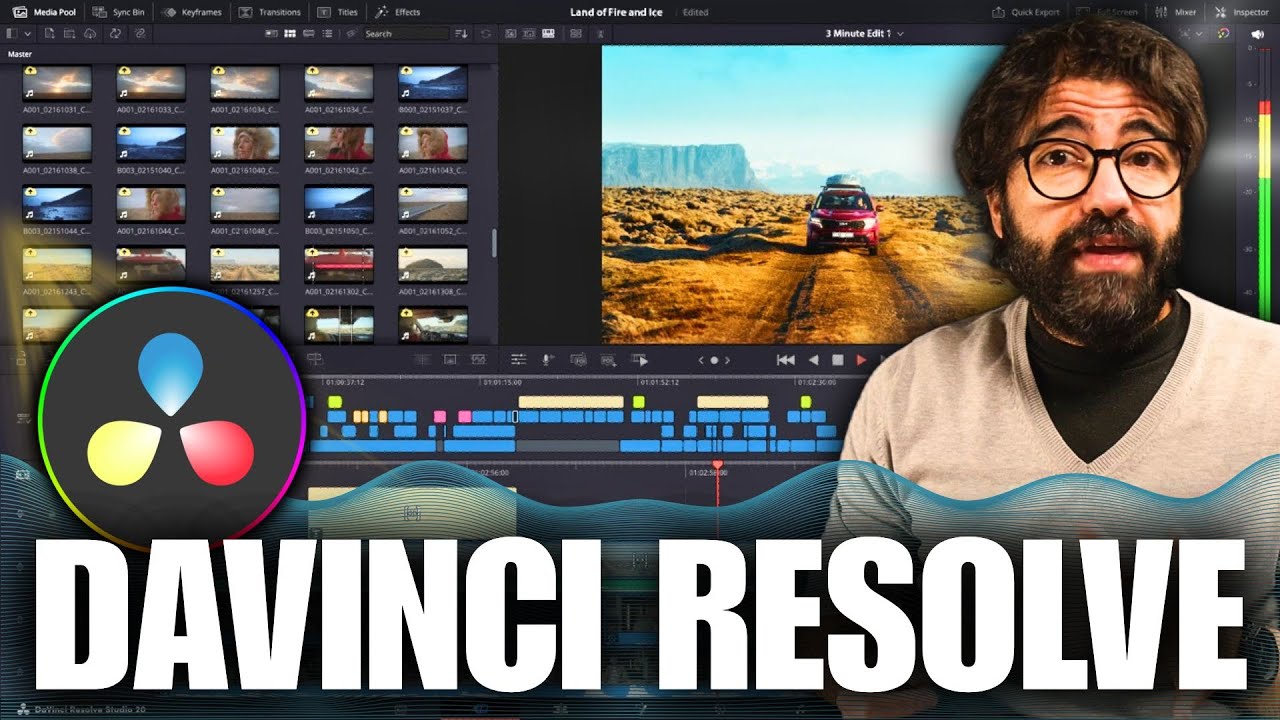Open the timeline tools sliders icon

pyautogui.click(x=518, y=360)
